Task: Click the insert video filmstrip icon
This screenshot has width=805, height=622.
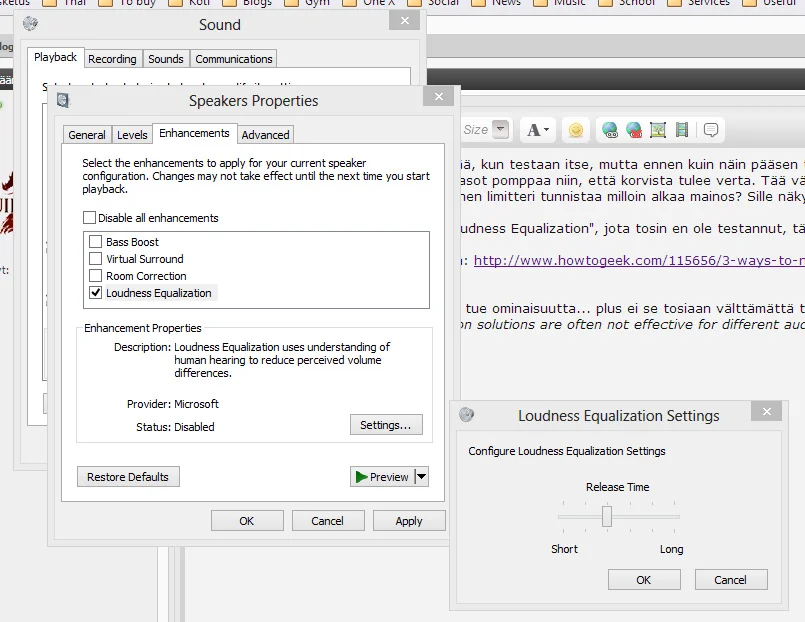Action: point(681,130)
